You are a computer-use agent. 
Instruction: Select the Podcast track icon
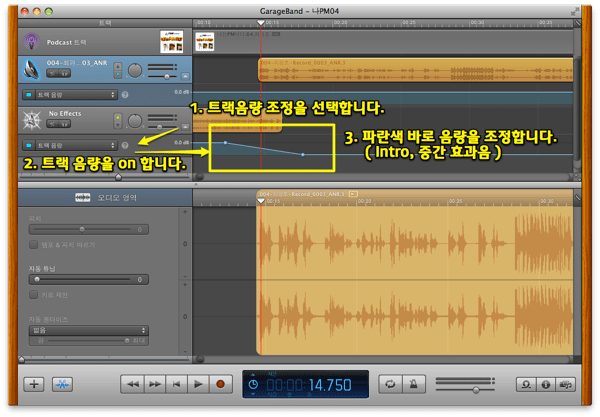pyautogui.click(x=31, y=41)
